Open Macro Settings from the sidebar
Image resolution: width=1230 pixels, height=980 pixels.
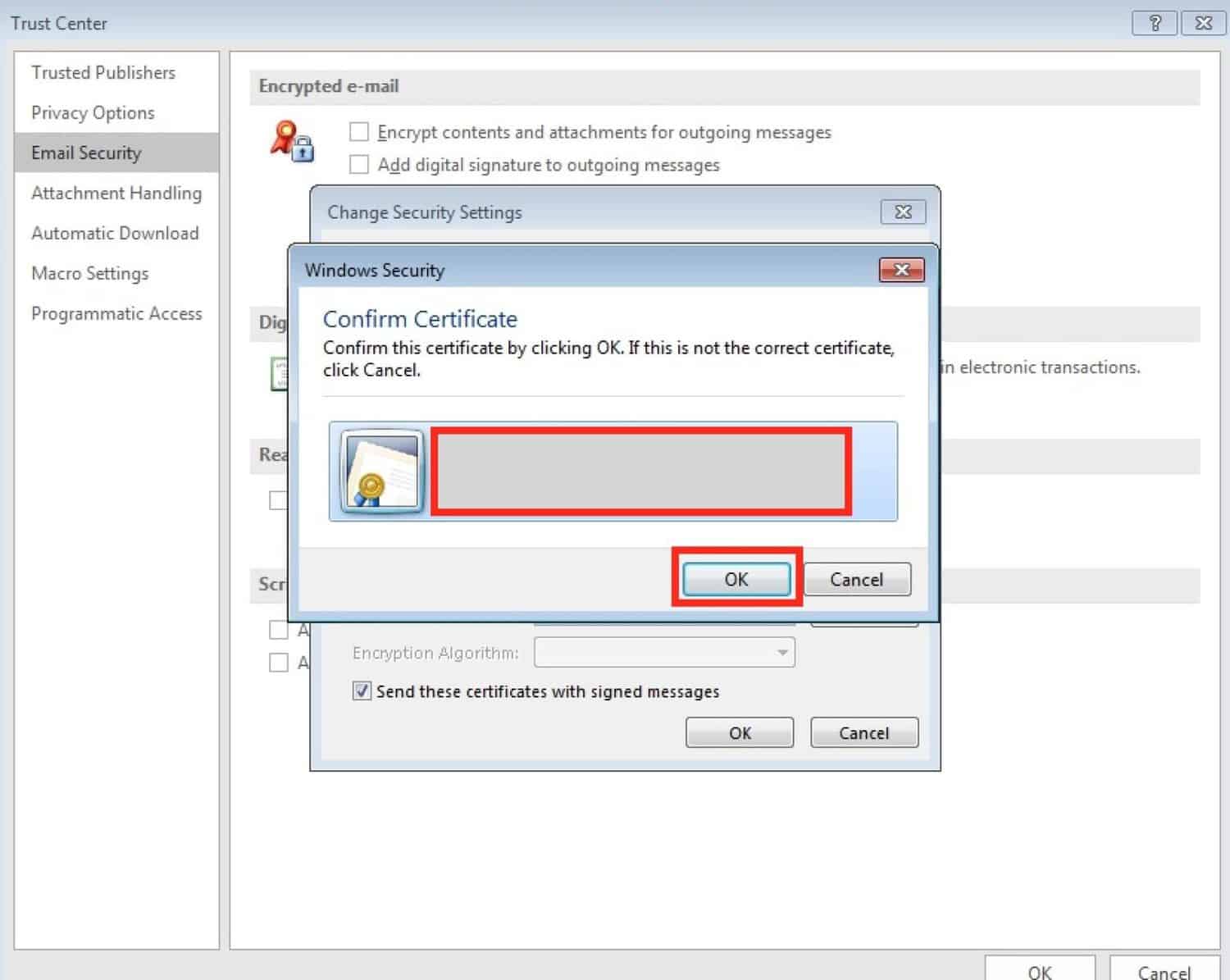pyautogui.click(x=89, y=273)
